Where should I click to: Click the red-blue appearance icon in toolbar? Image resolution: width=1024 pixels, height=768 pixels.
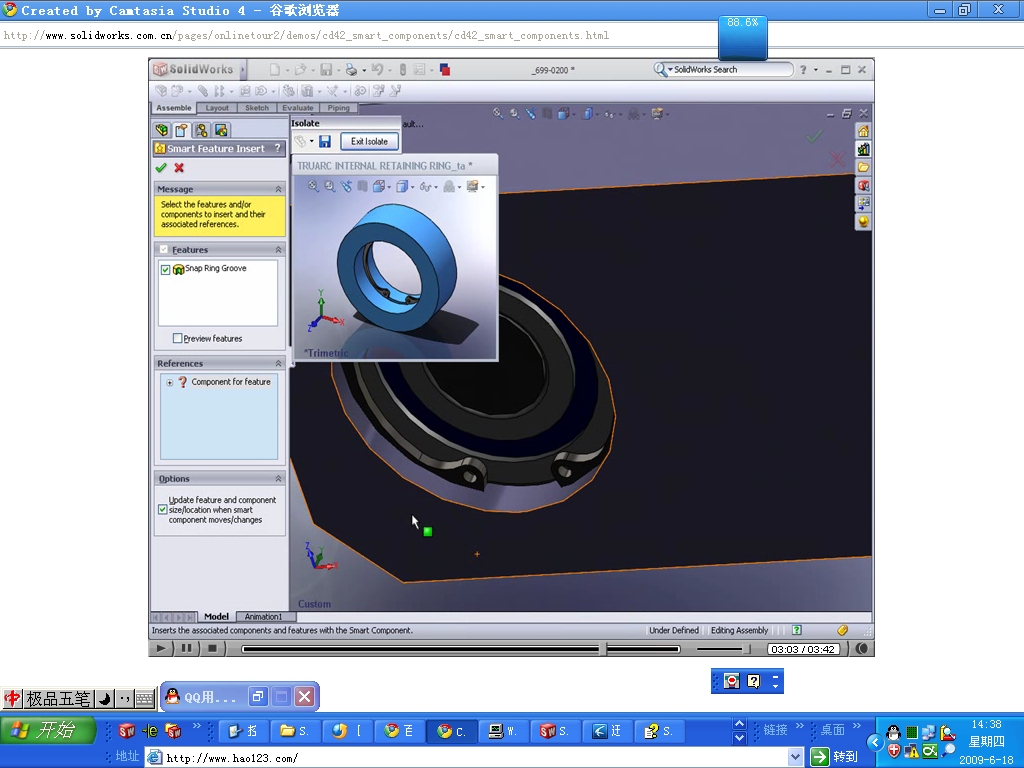[445, 69]
